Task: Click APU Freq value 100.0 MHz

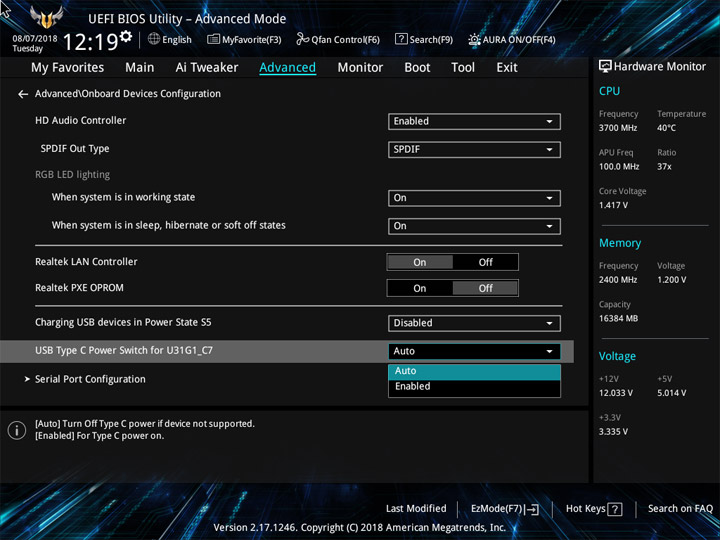Action: pos(619,167)
